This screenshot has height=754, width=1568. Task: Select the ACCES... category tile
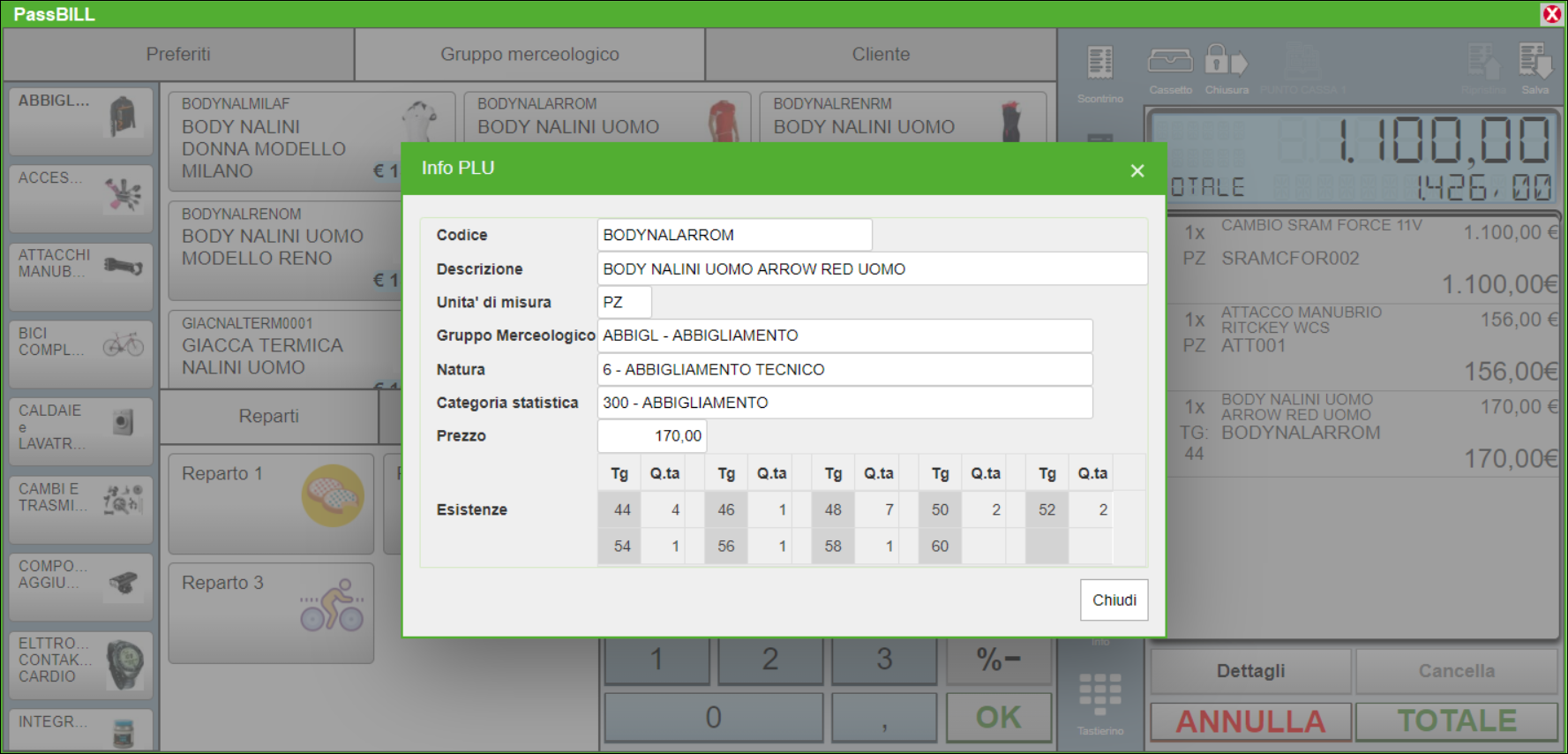click(81, 198)
